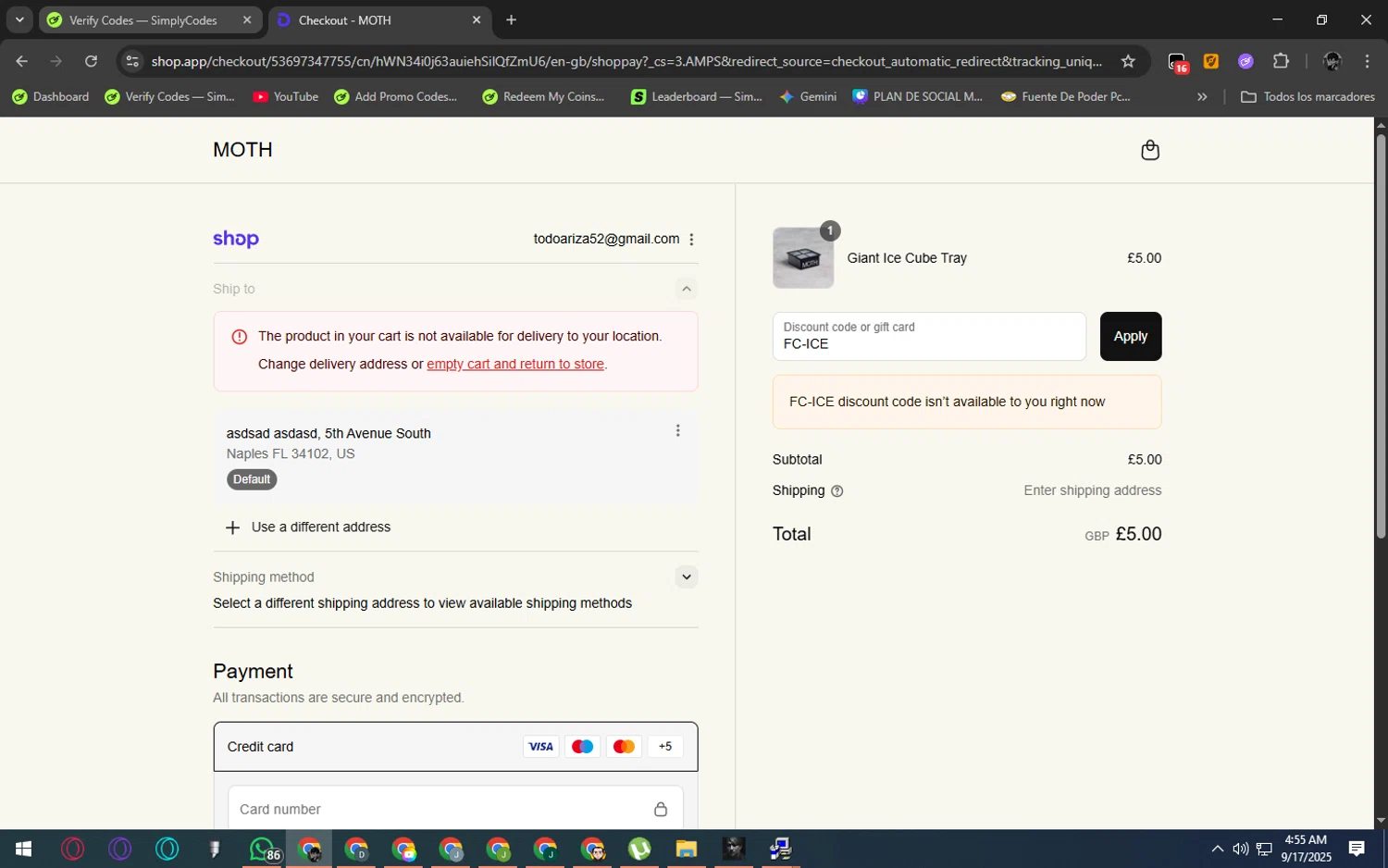Click the browser address bar URL
Screen dimensions: 1388x868
tap(626, 61)
